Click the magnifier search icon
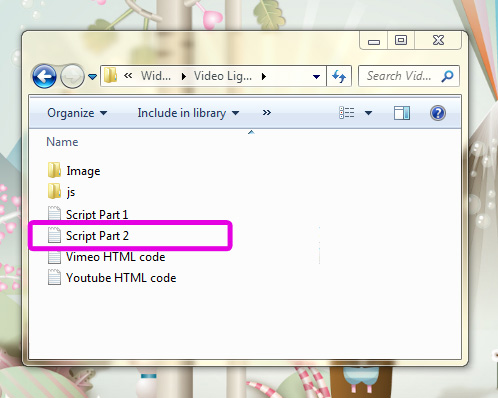 [x=447, y=76]
